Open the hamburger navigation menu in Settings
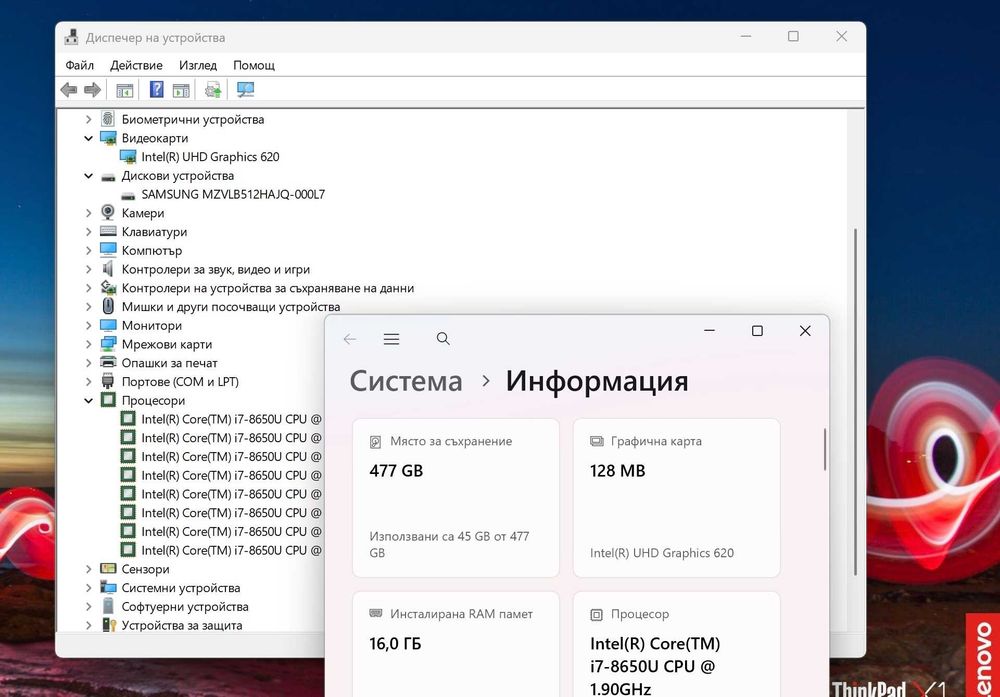This screenshot has width=1000, height=697. coord(392,339)
